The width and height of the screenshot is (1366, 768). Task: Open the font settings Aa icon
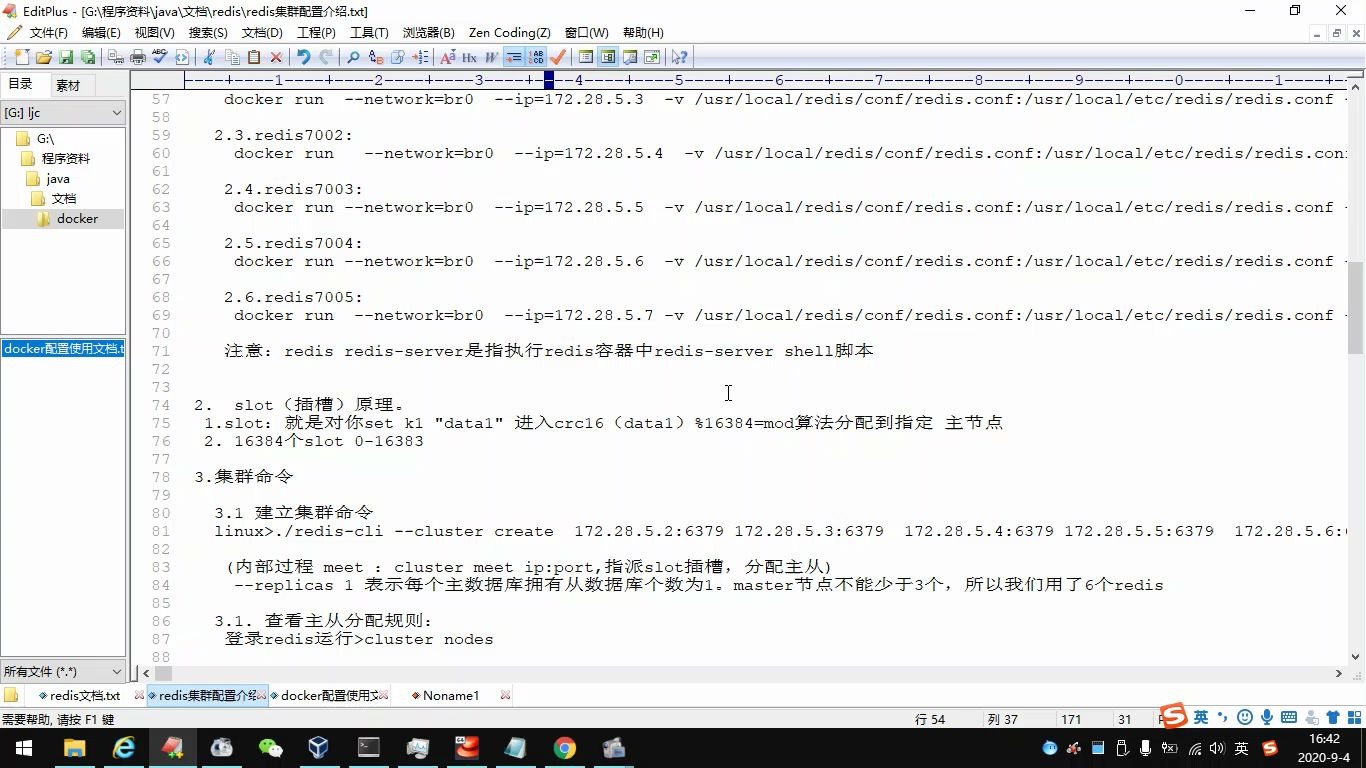[x=447, y=57]
